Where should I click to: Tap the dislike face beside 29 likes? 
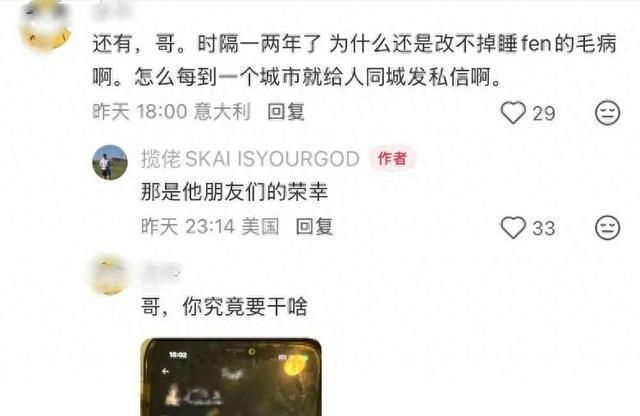(607, 113)
